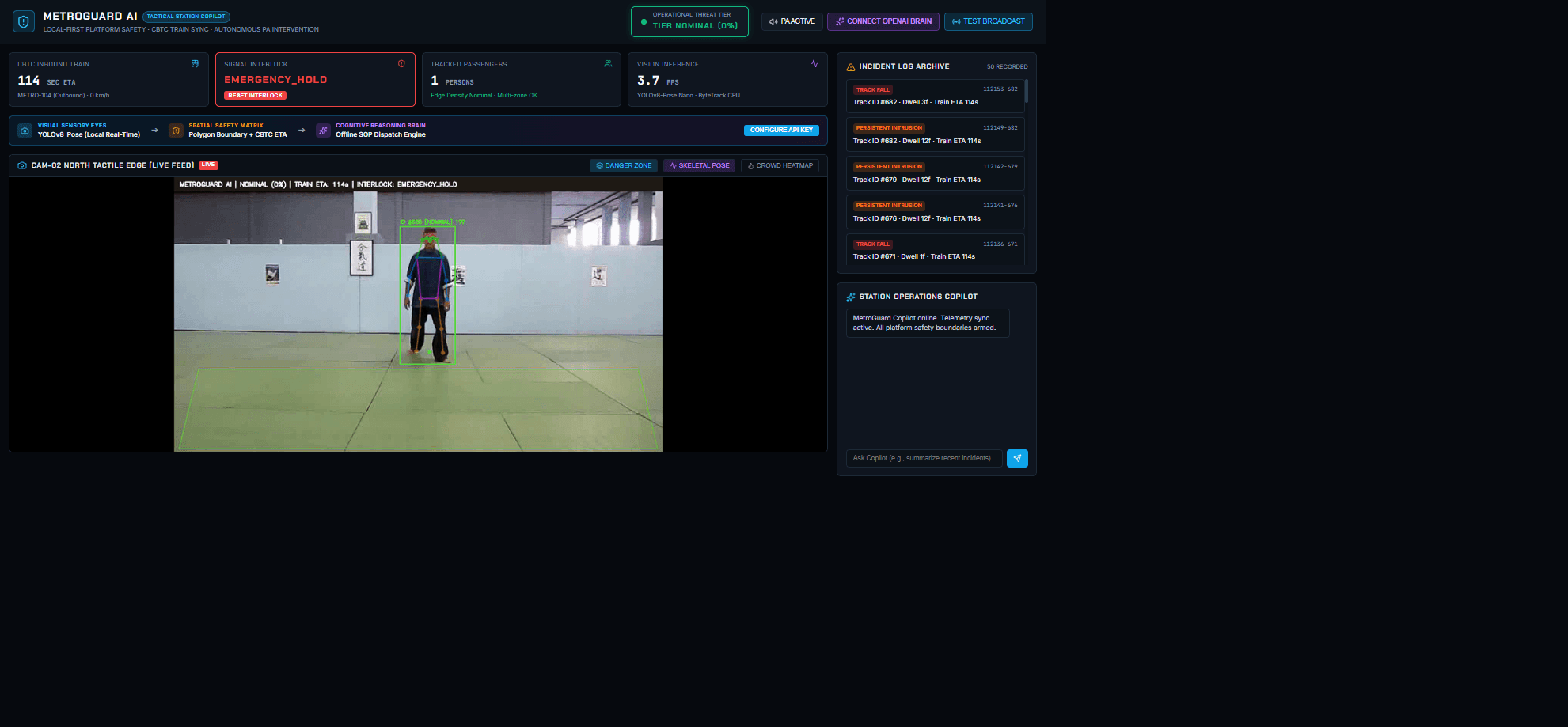Click the Reset Interlock button
The height and width of the screenshot is (727, 1568).
tap(255, 96)
